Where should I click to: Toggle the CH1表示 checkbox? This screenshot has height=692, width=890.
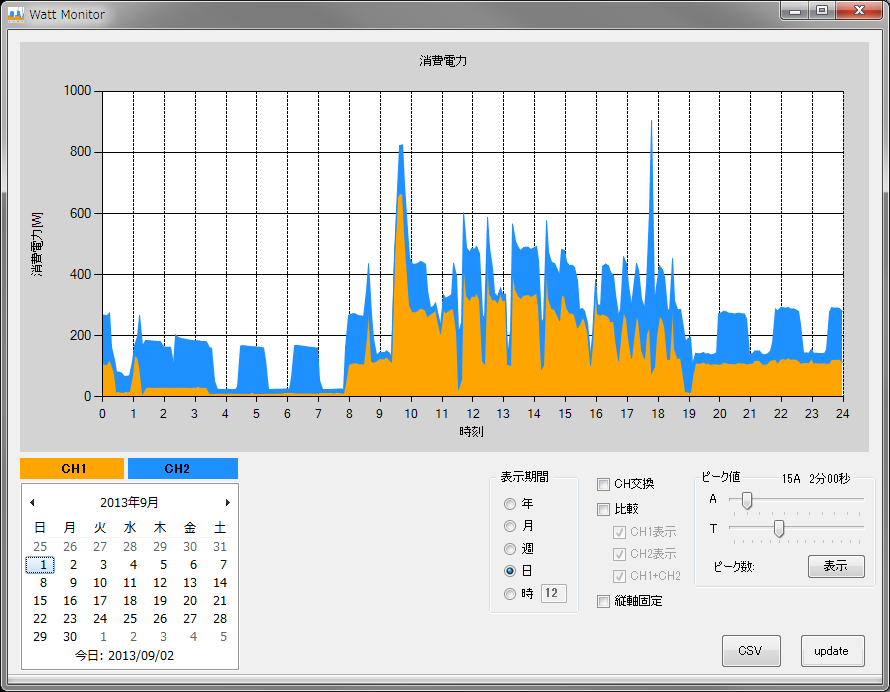click(x=619, y=532)
